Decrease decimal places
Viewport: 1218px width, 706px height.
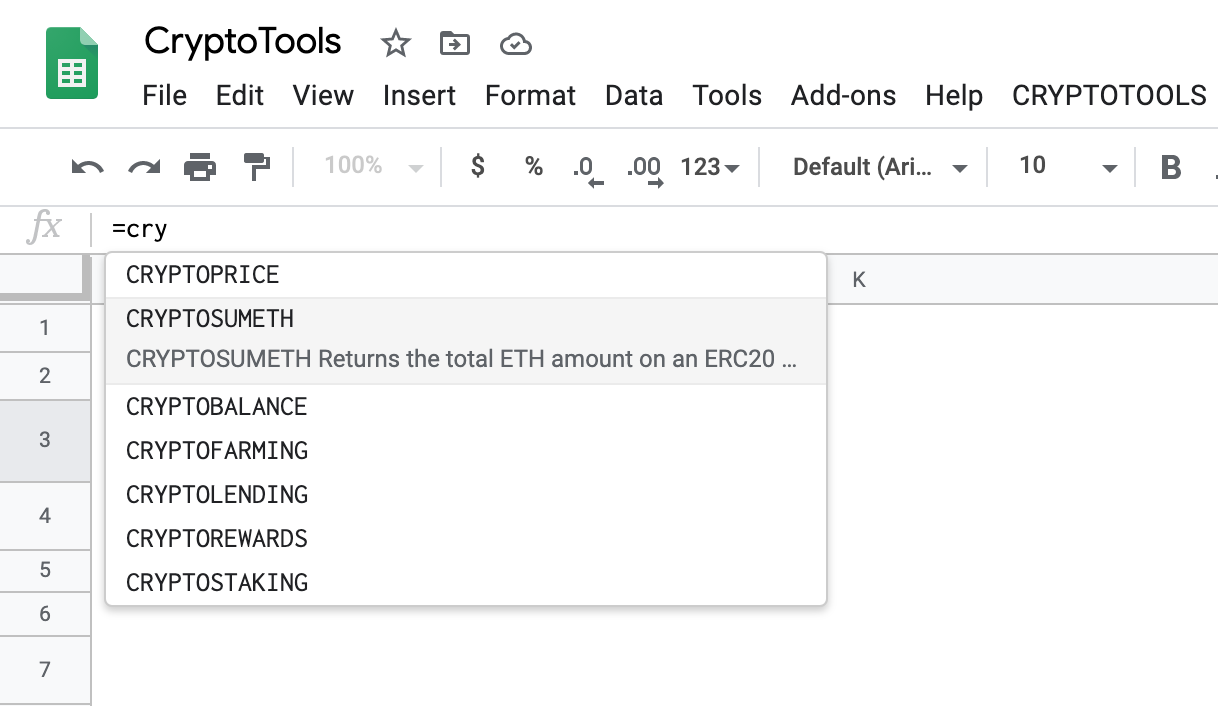click(588, 169)
